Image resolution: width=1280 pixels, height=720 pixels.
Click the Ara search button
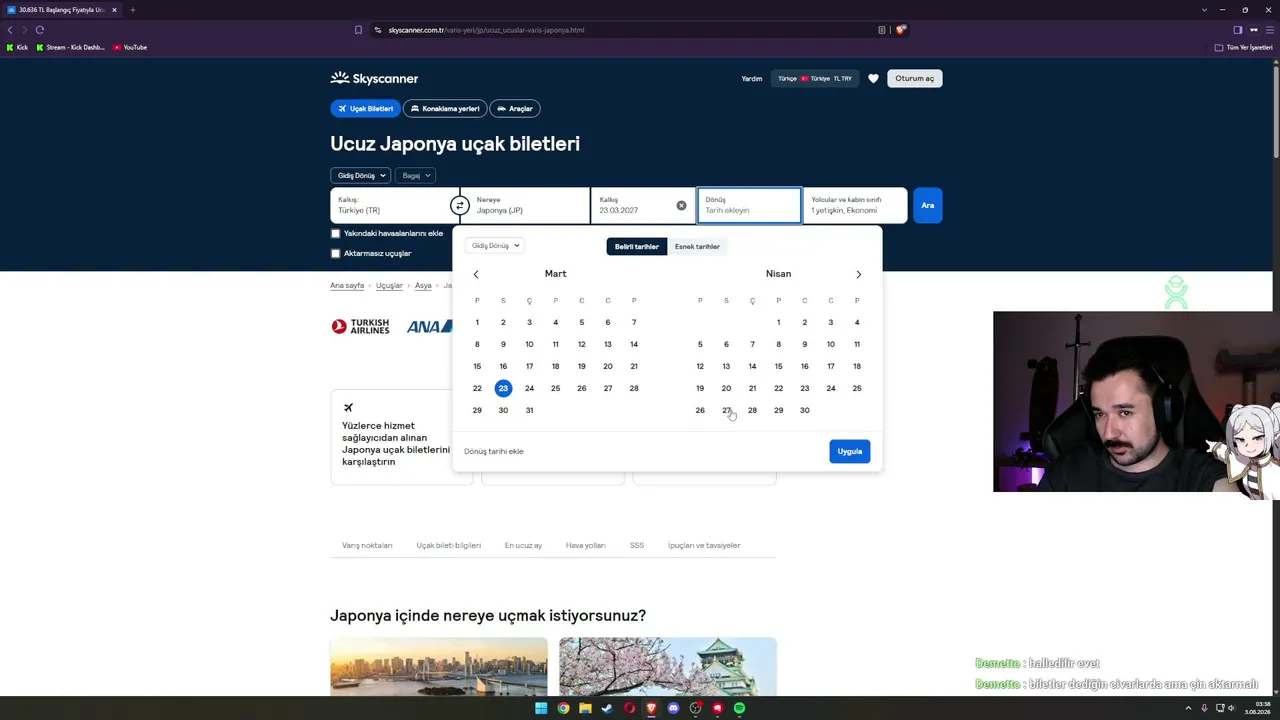[x=928, y=205]
